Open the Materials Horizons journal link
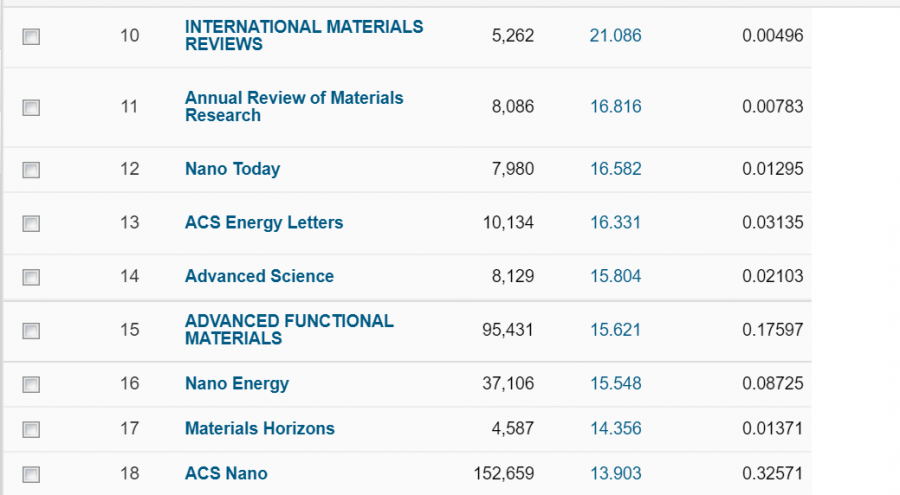 (x=259, y=428)
